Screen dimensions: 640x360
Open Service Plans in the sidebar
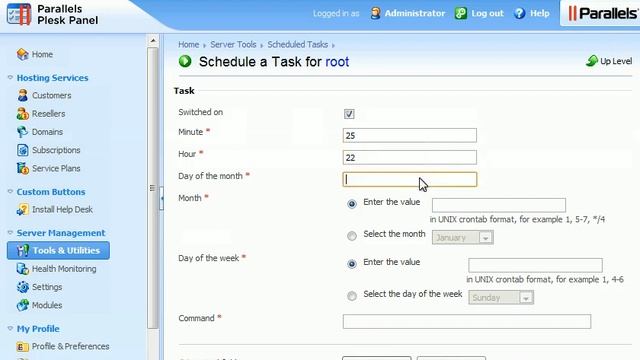click(x=56, y=168)
